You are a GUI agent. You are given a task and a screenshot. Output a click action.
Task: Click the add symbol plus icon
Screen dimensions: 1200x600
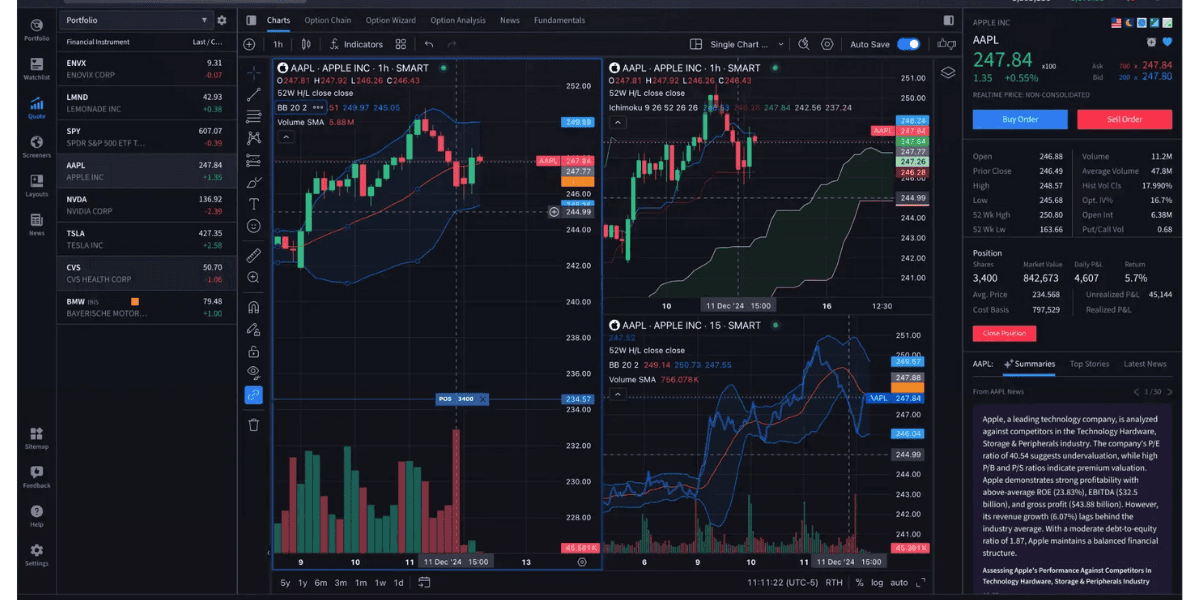coord(249,44)
